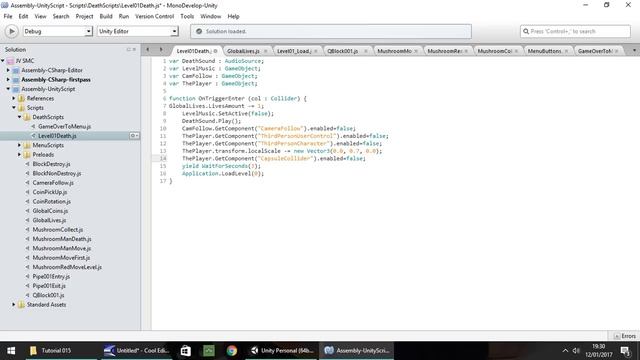Collapse the Scripts folder
This screenshot has width=640, height=360.
coord(14,108)
